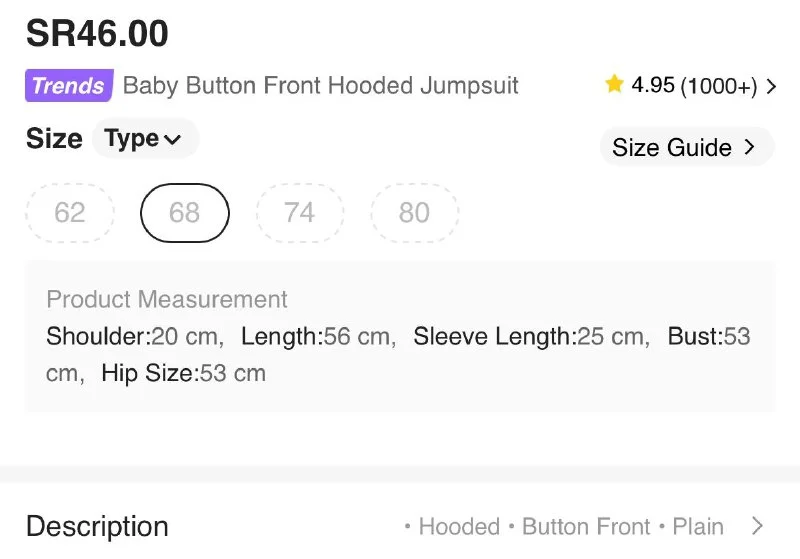
Task: Select size 62
Action: (70, 213)
